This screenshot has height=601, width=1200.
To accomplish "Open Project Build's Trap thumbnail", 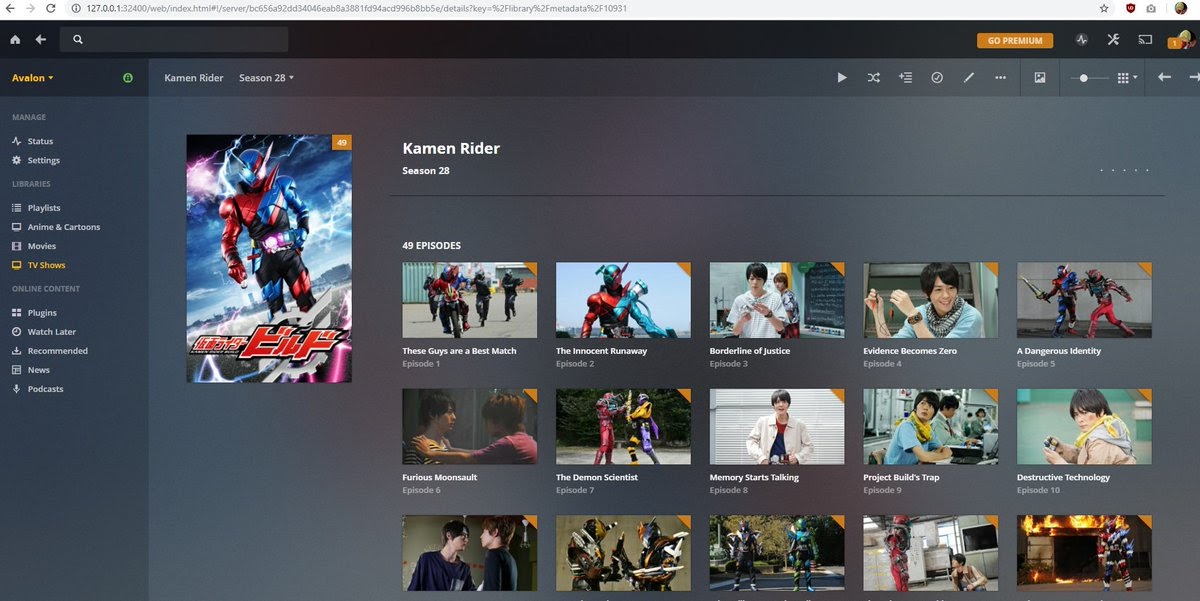I will [931, 427].
